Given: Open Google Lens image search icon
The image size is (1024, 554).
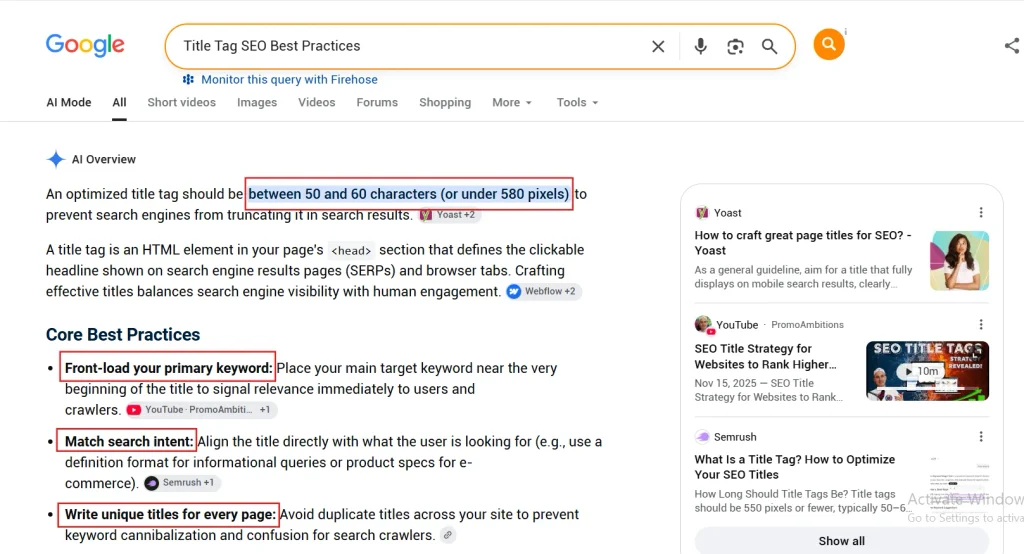Looking at the screenshot, I should point(735,46).
